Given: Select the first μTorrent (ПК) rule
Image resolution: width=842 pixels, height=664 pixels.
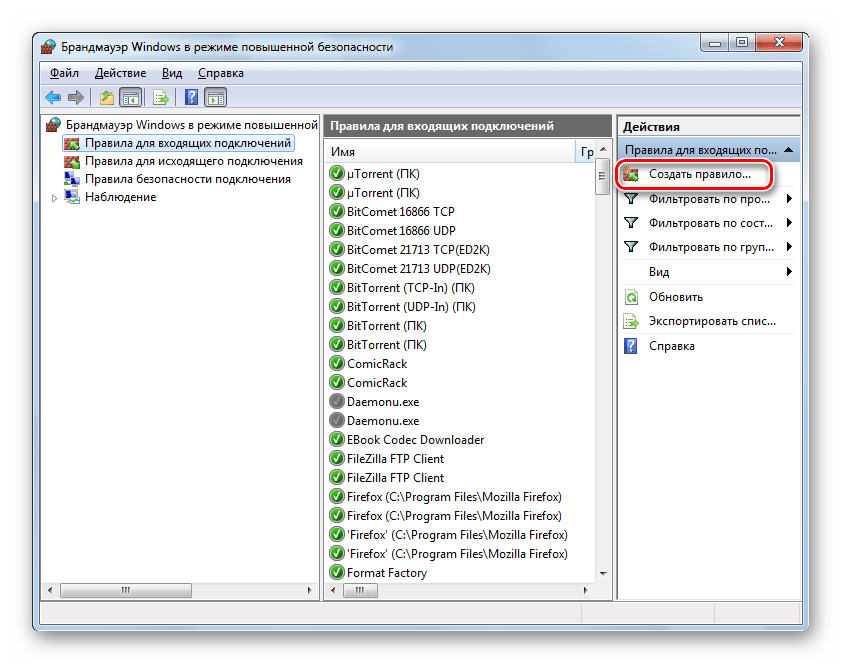Looking at the screenshot, I should pos(383,174).
